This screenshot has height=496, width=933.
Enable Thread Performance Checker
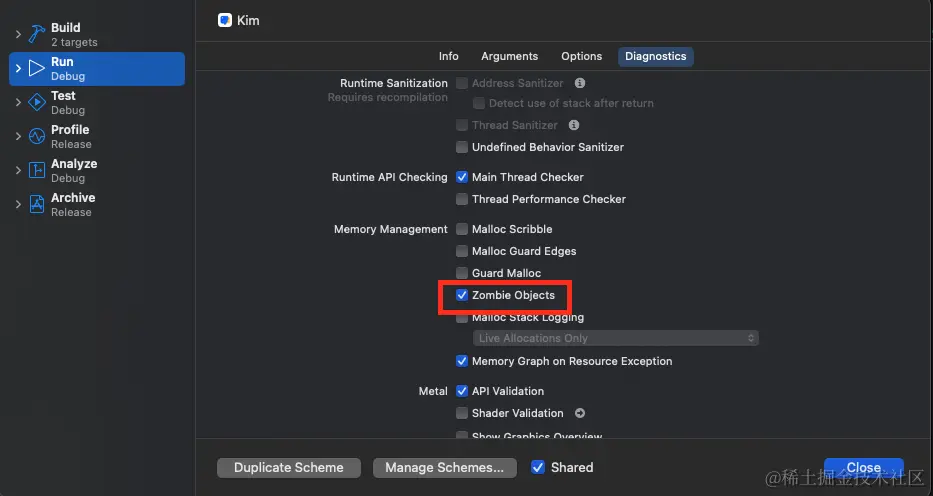pyautogui.click(x=462, y=199)
